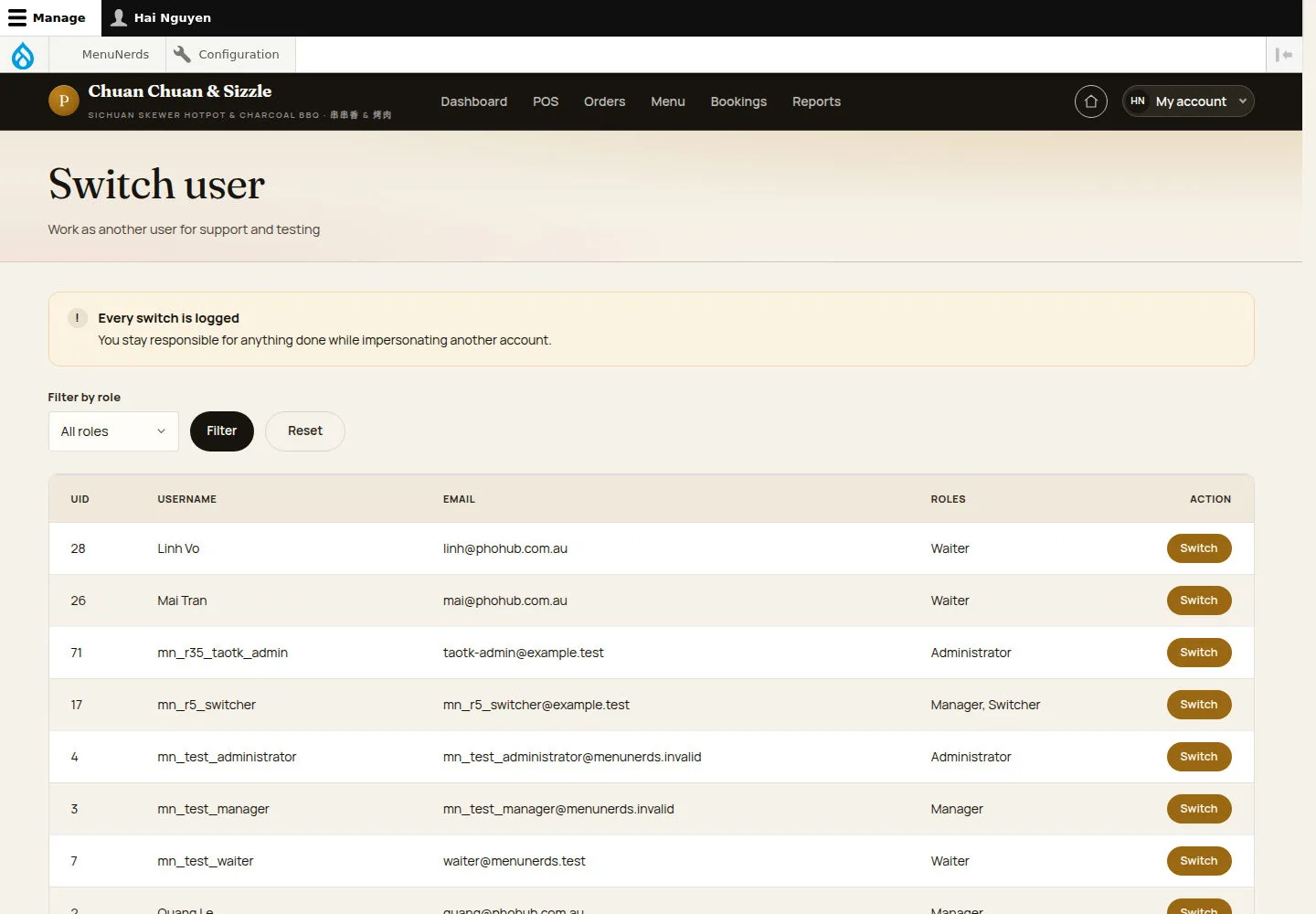Open the Reports menu item
The height and width of the screenshot is (914, 1316).
point(816,101)
